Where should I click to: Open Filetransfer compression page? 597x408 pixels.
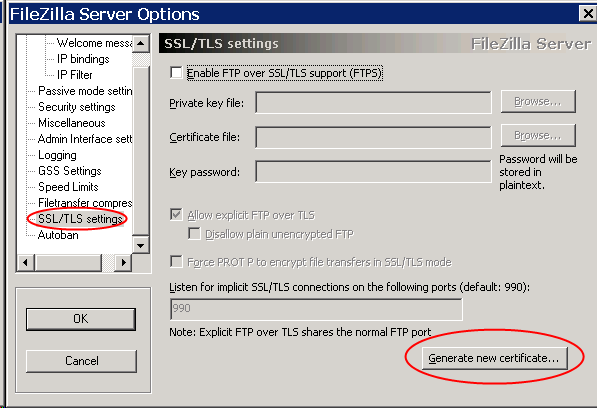85,203
